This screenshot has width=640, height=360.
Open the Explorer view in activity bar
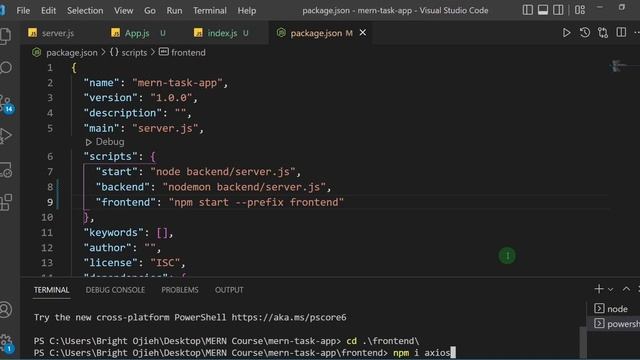(6, 36)
